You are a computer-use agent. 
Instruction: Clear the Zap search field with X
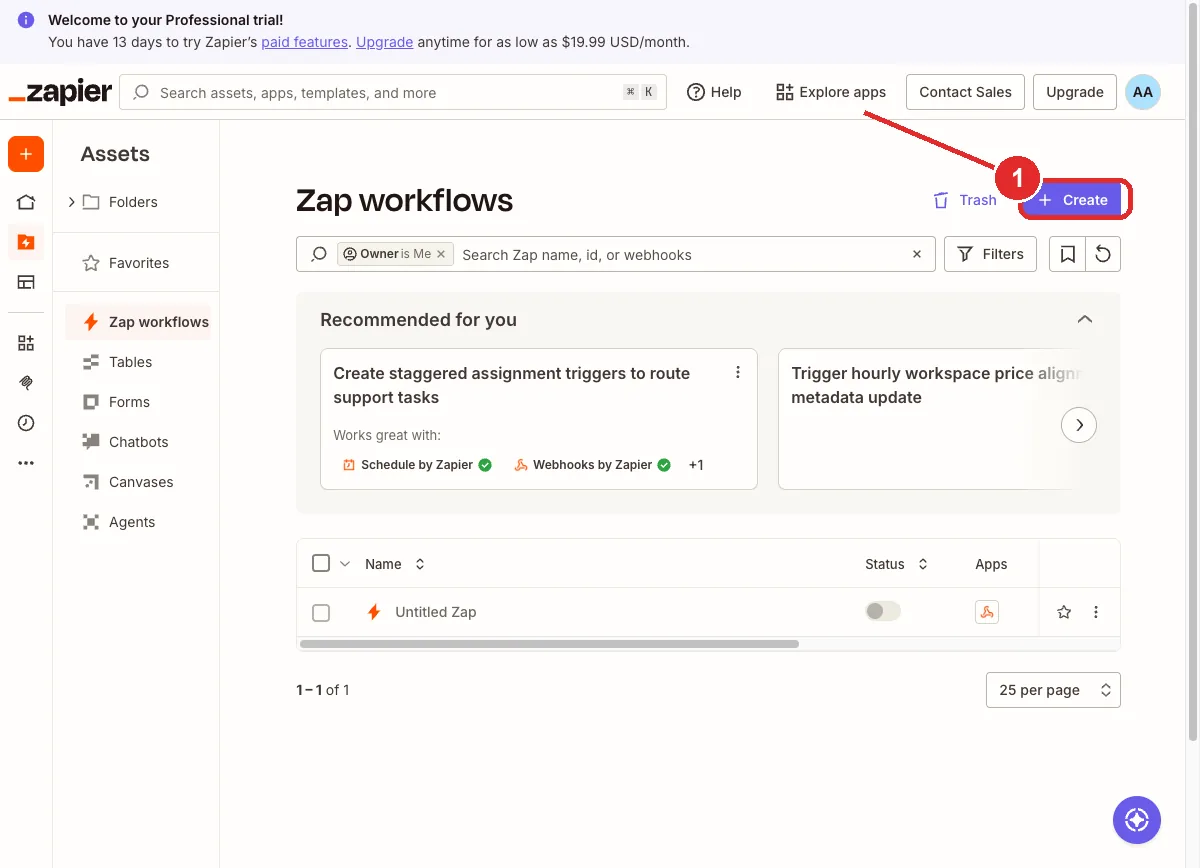[917, 254]
